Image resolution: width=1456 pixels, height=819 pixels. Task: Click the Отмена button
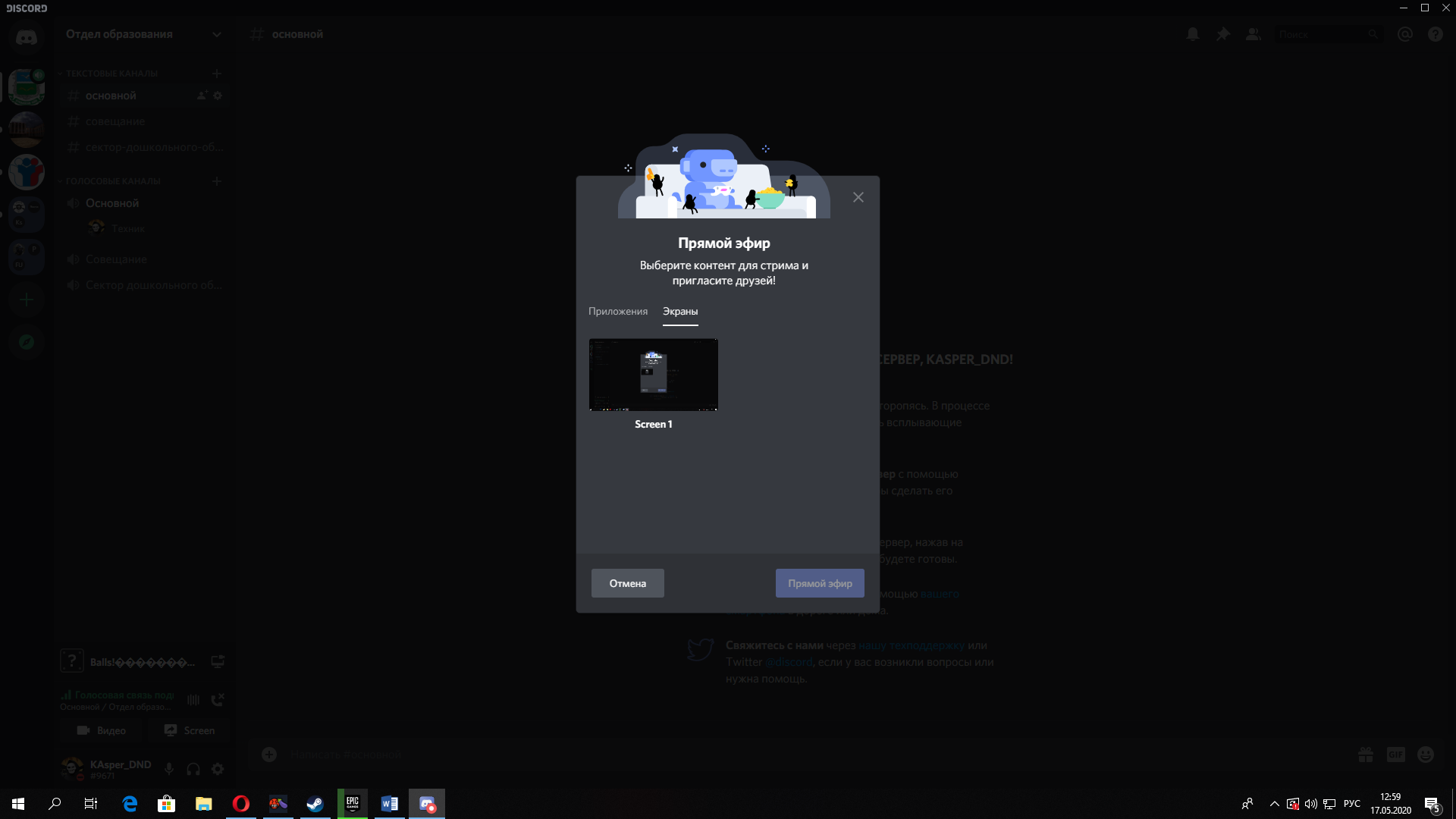point(627,583)
